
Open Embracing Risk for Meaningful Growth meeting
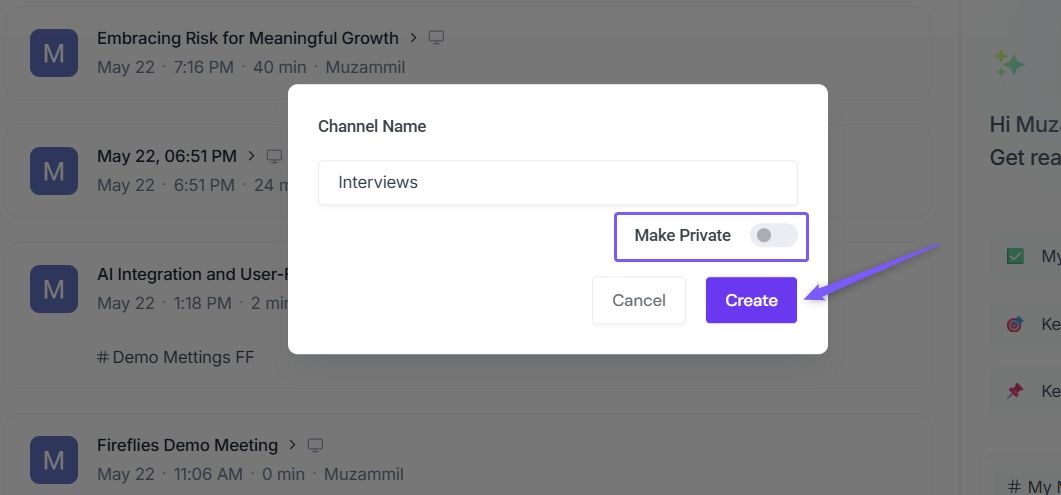(x=248, y=38)
